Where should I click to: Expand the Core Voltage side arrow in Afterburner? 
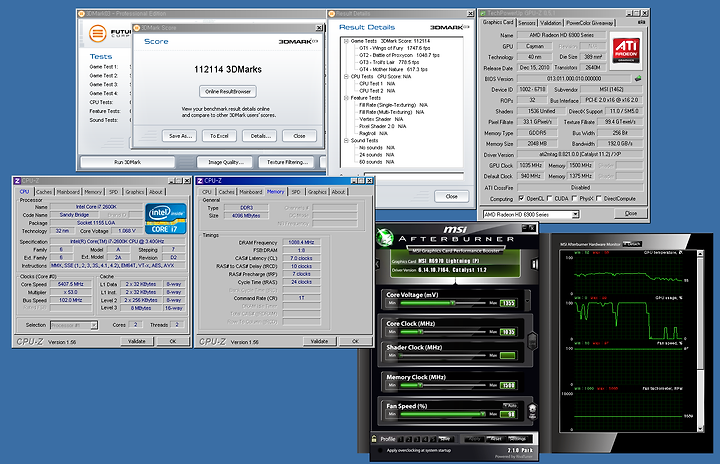click(528, 301)
